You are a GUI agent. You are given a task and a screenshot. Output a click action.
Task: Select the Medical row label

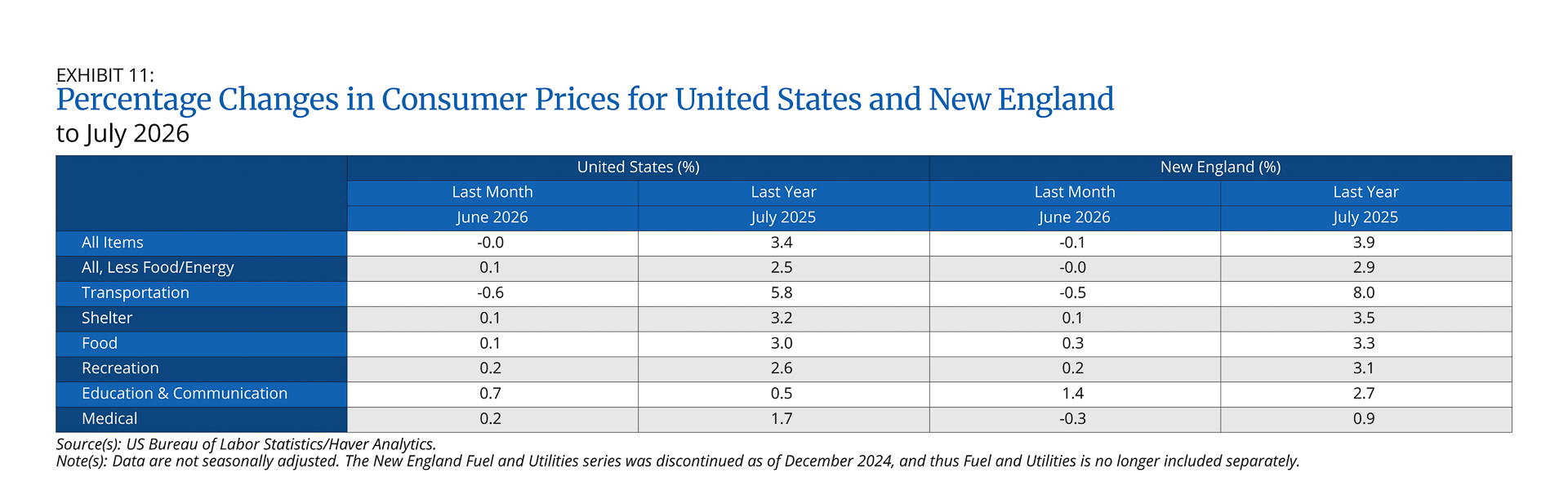109,418
